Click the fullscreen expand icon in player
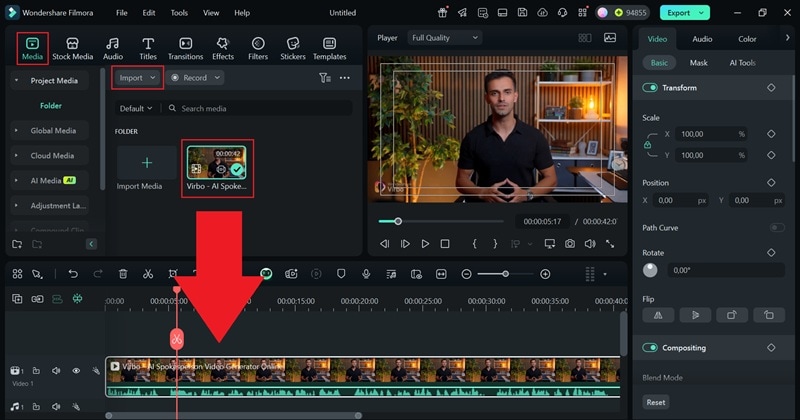Screen dimensions: 800x420 pyautogui.click(x=610, y=244)
